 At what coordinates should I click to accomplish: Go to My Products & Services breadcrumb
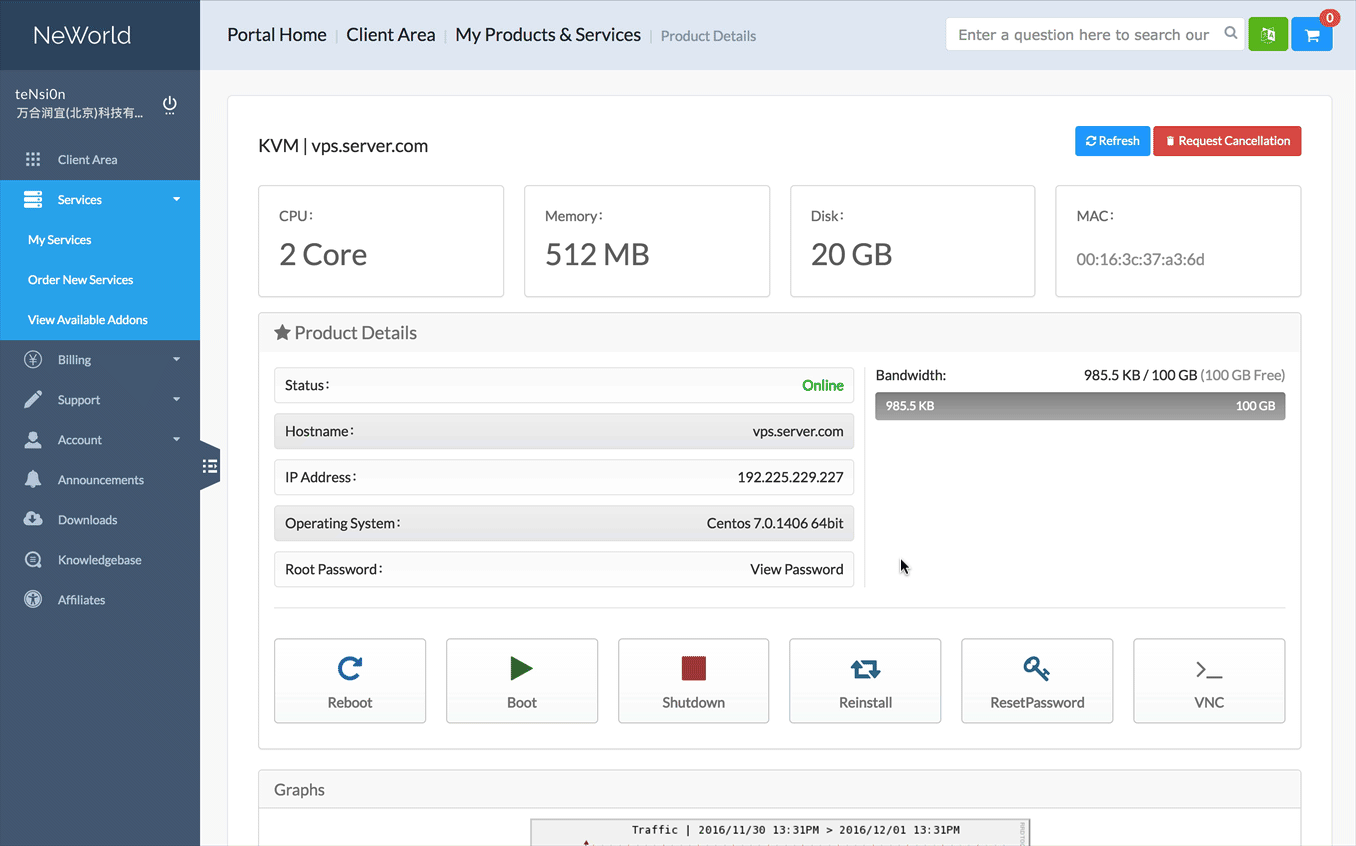tap(548, 35)
